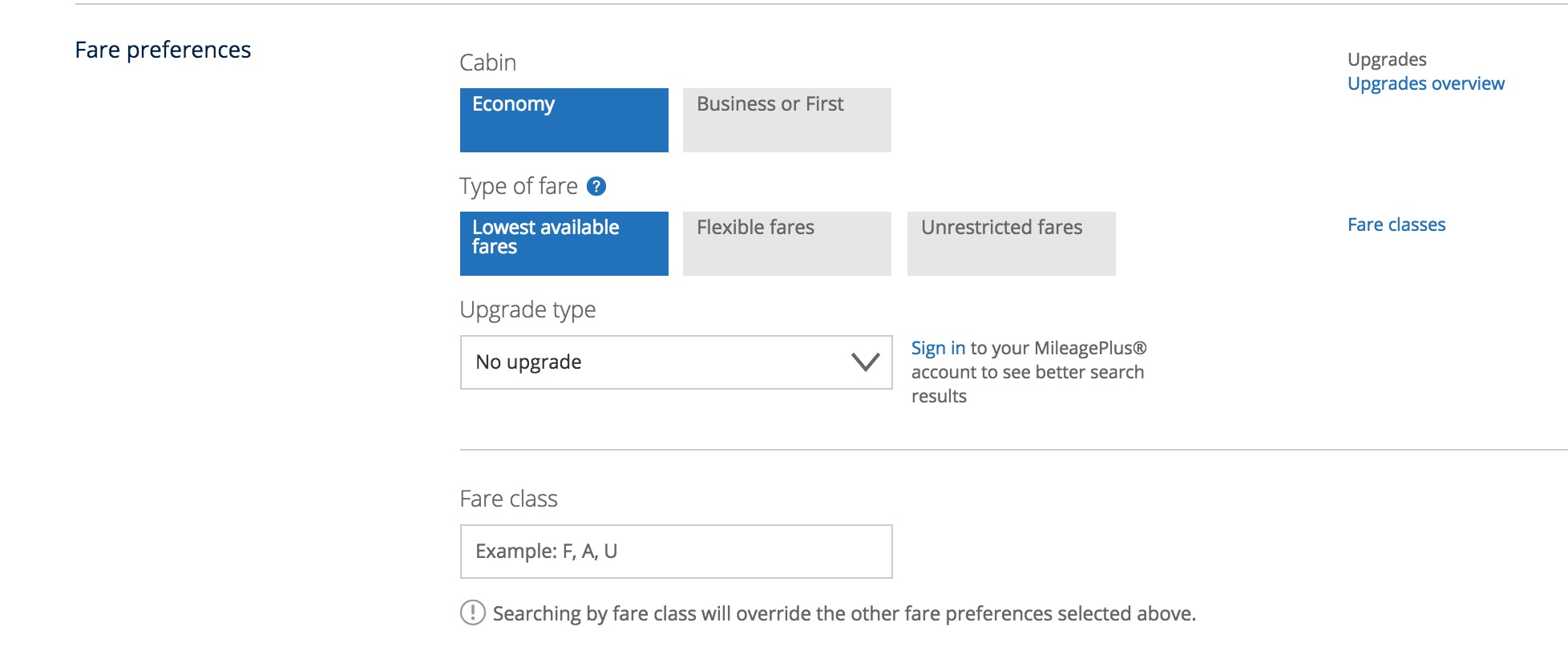Screen dimensions: 1568x667
Task: Click the warning icon beside fare class note
Action: click(x=473, y=612)
